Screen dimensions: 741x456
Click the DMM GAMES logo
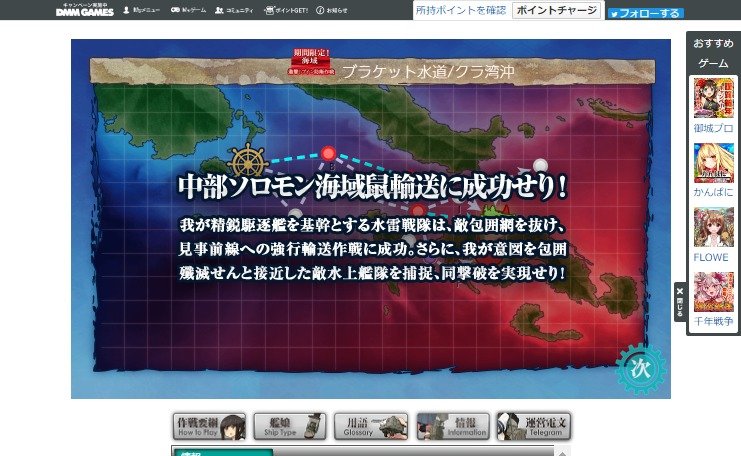[x=85, y=9]
